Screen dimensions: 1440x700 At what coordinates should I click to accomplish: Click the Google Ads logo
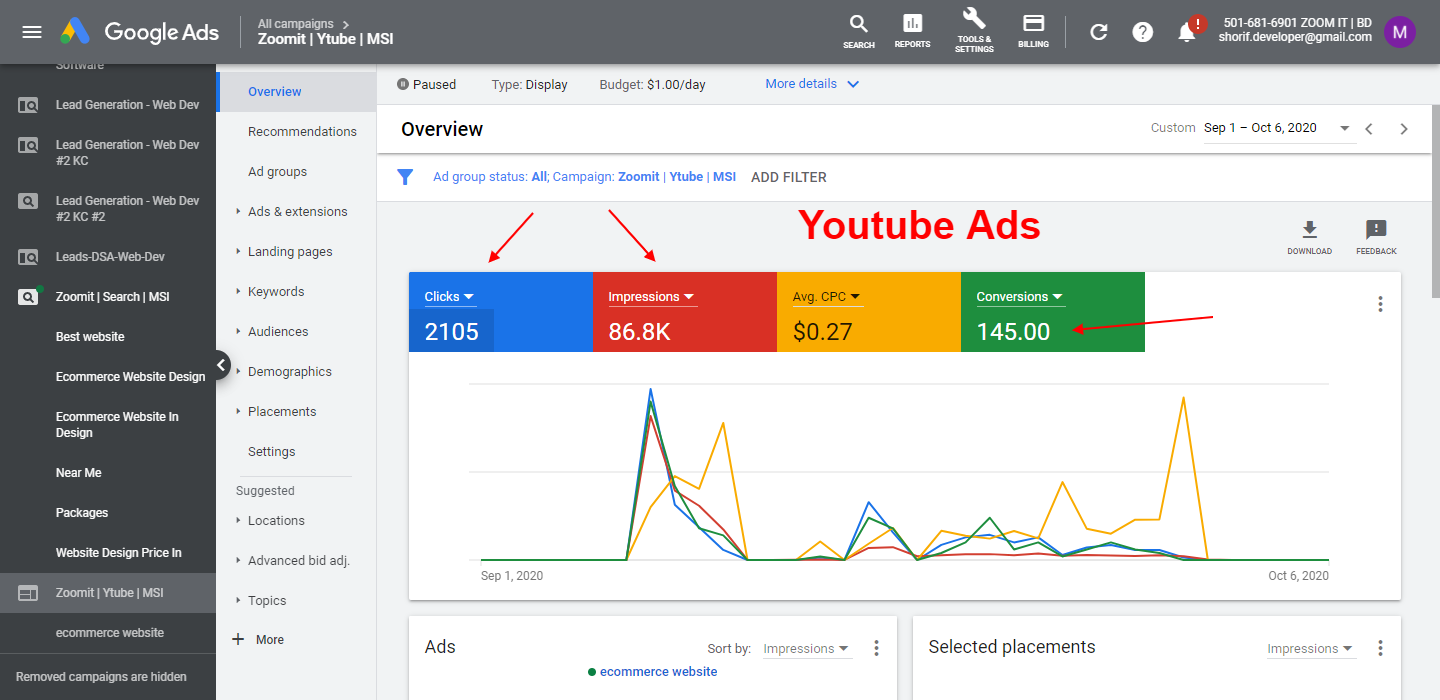(139, 32)
